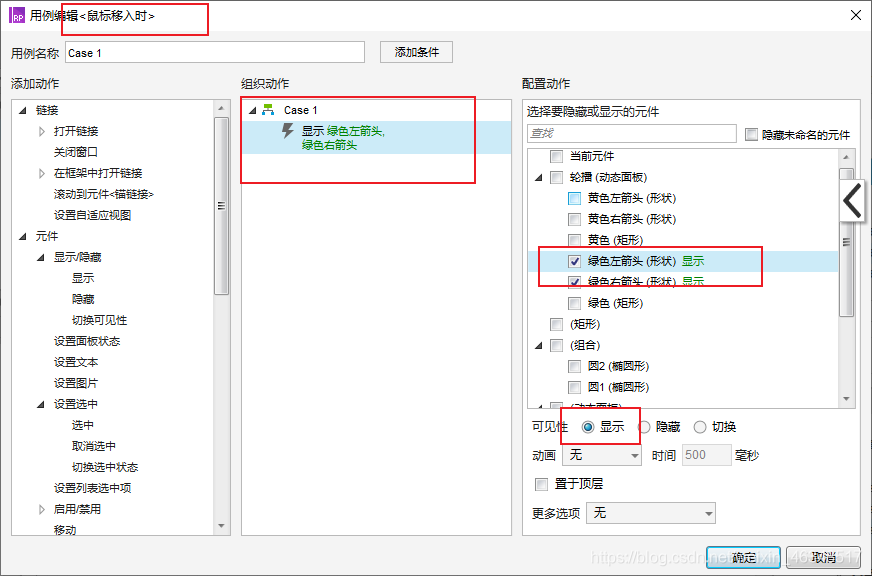Toggle 隐藏未命名的元件 checkbox
The height and width of the screenshot is (576, 872).
751,135
